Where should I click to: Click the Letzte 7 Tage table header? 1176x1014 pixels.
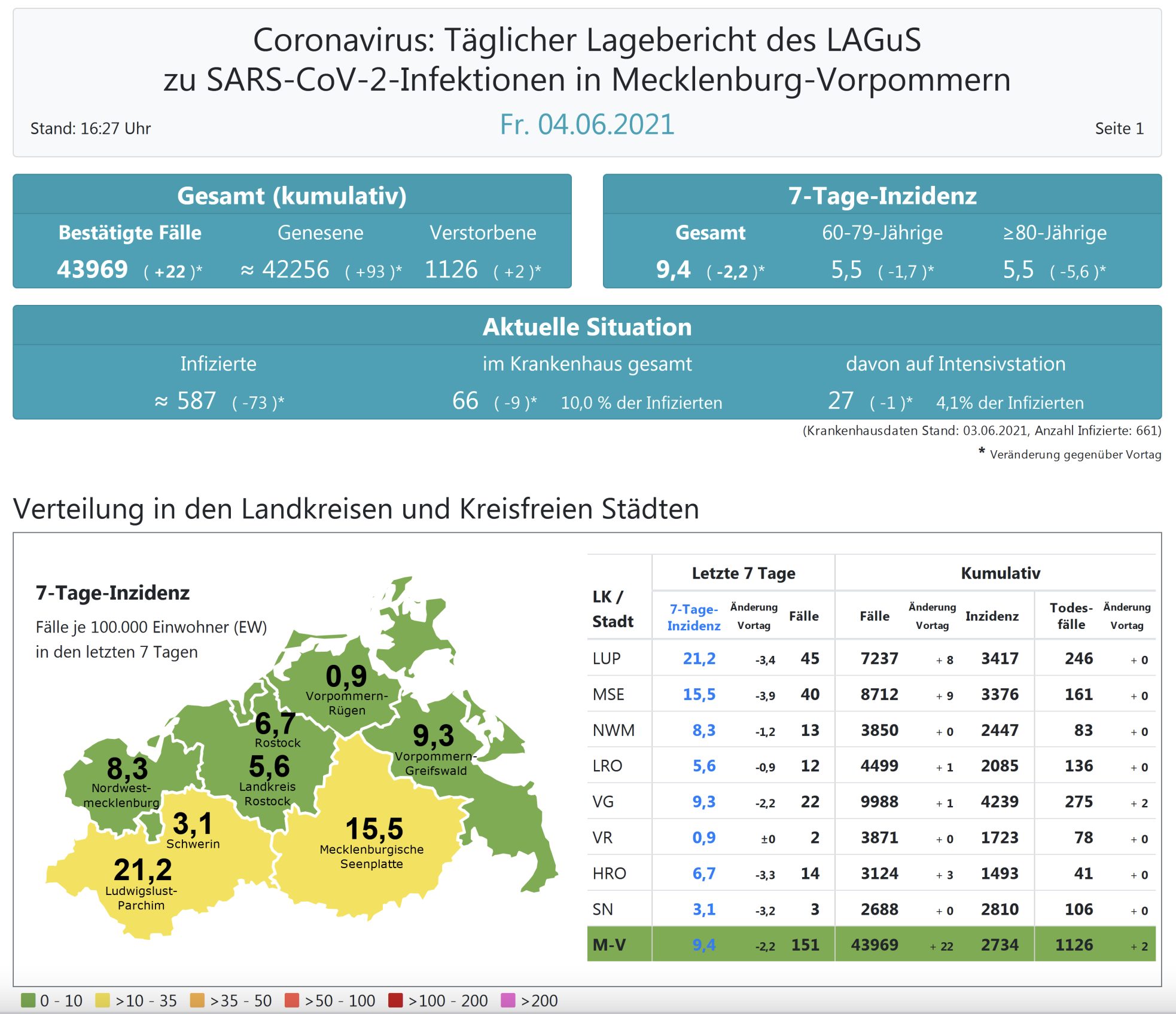(x=743, y=573)
